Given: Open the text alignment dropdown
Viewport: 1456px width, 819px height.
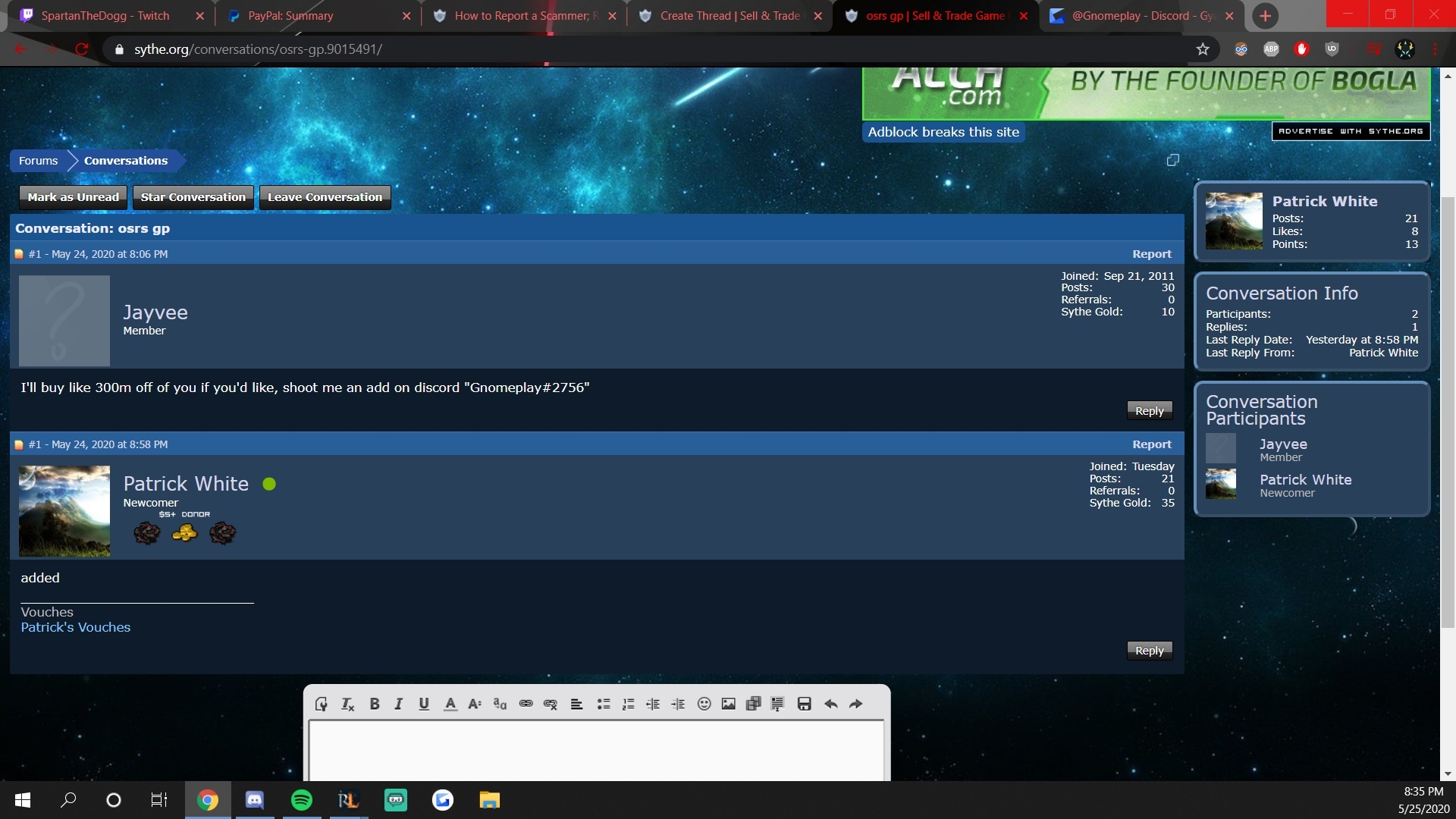Looking at the screenshot, I should [x=576, y=704].
